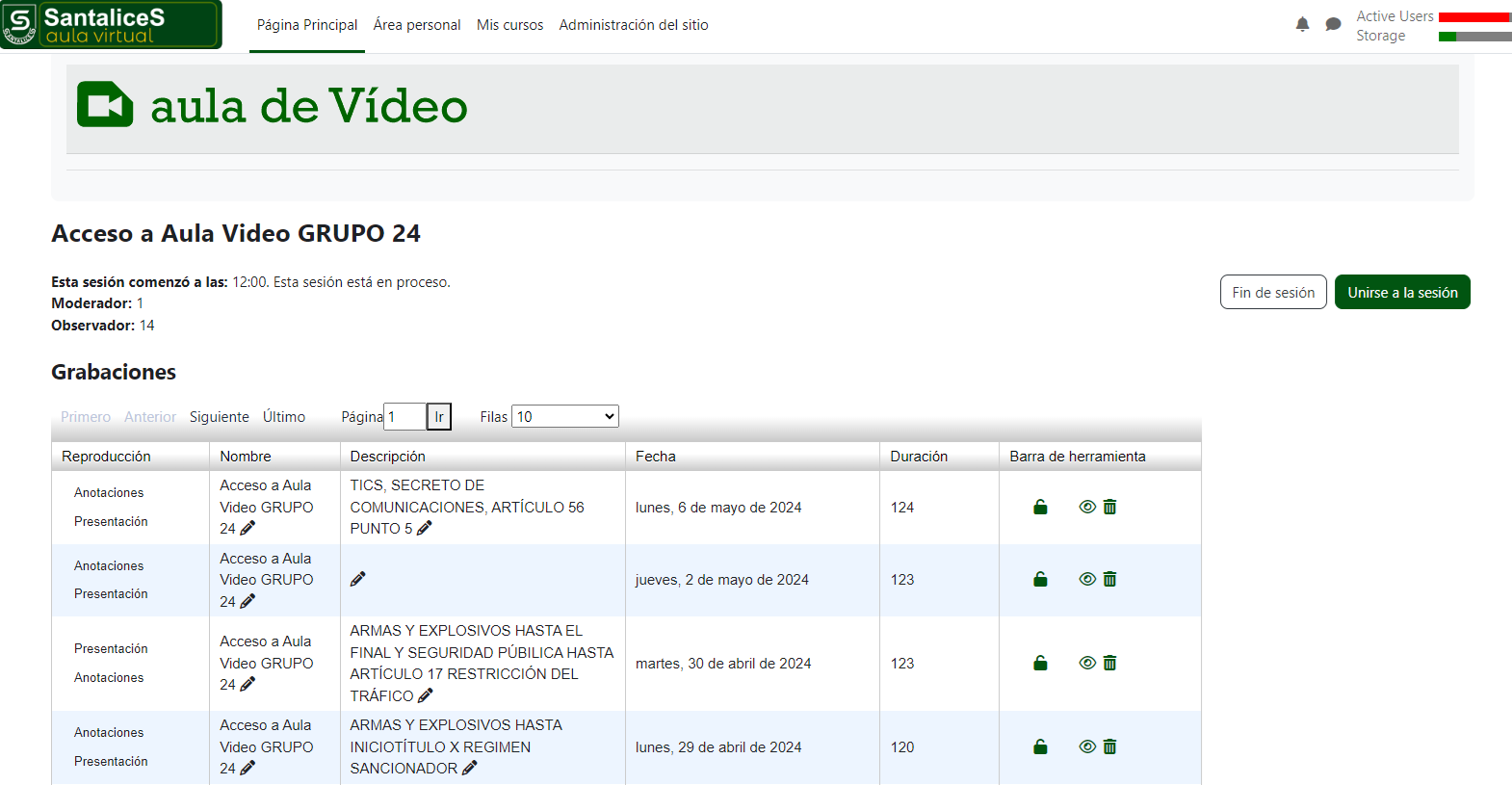Edit name of the April 29 recording
This screenshot has height=785, width=1512.
(248, 768)
